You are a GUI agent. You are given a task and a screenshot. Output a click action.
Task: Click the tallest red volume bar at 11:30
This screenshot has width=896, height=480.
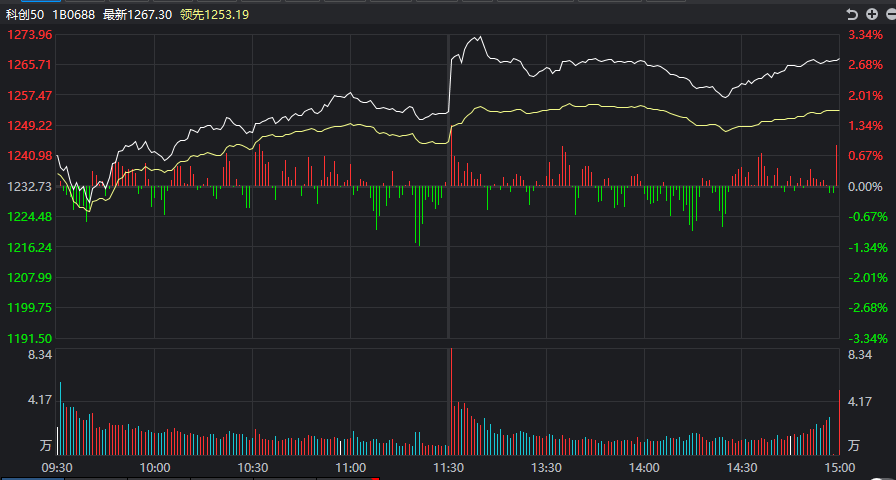[451, 401]
